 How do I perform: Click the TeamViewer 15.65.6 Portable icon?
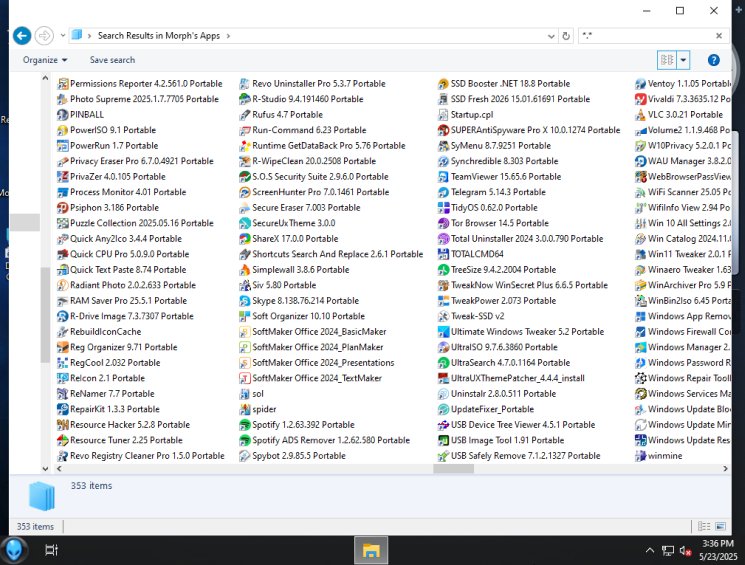point(443,177)
